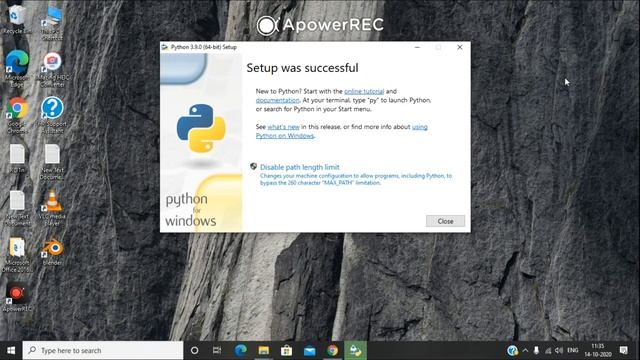Open File Explorer from the taskbar
The image size is (640, 360).
click(x=263, y=350)
